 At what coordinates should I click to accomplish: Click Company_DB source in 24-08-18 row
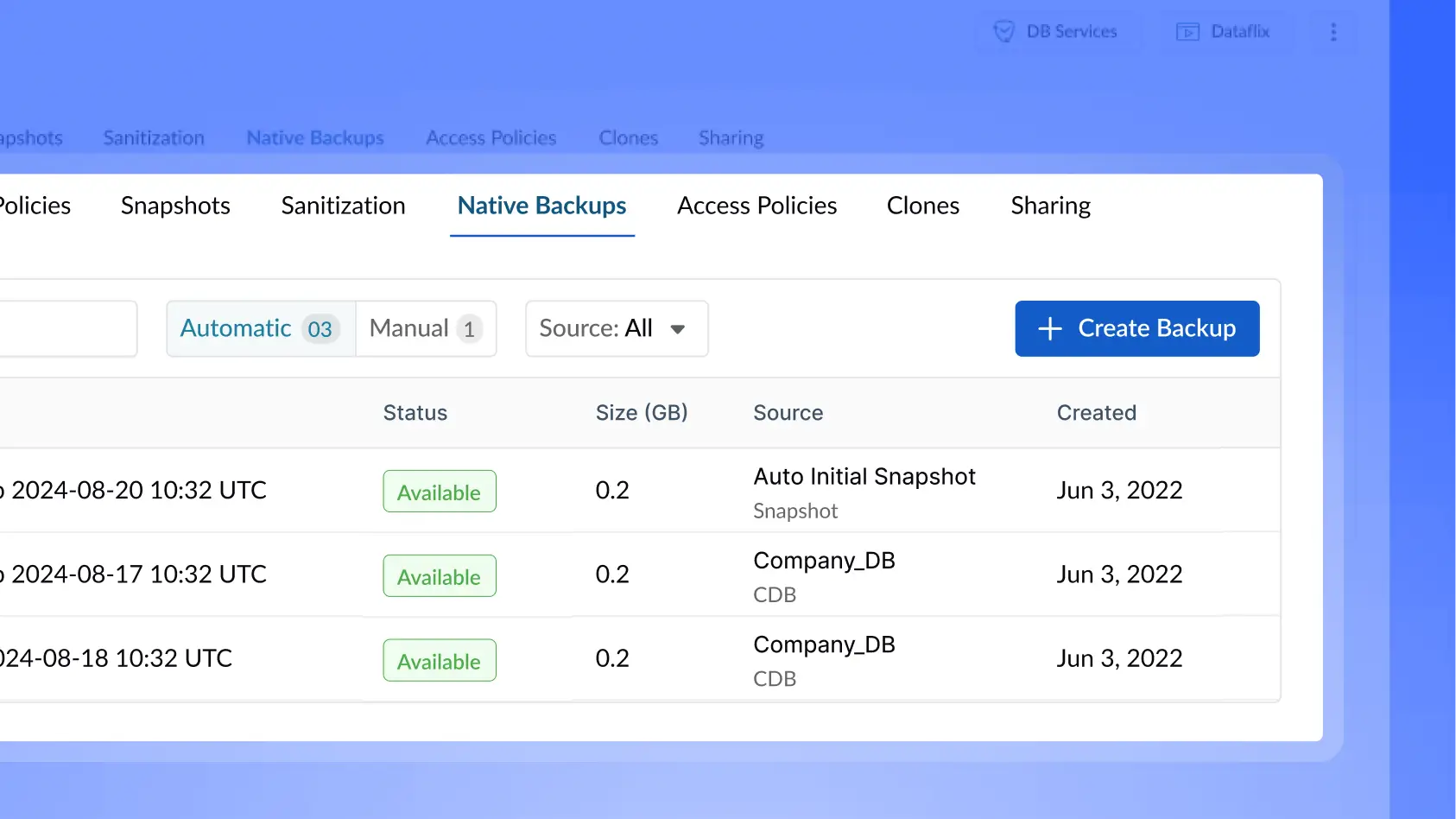pos(824,644)
